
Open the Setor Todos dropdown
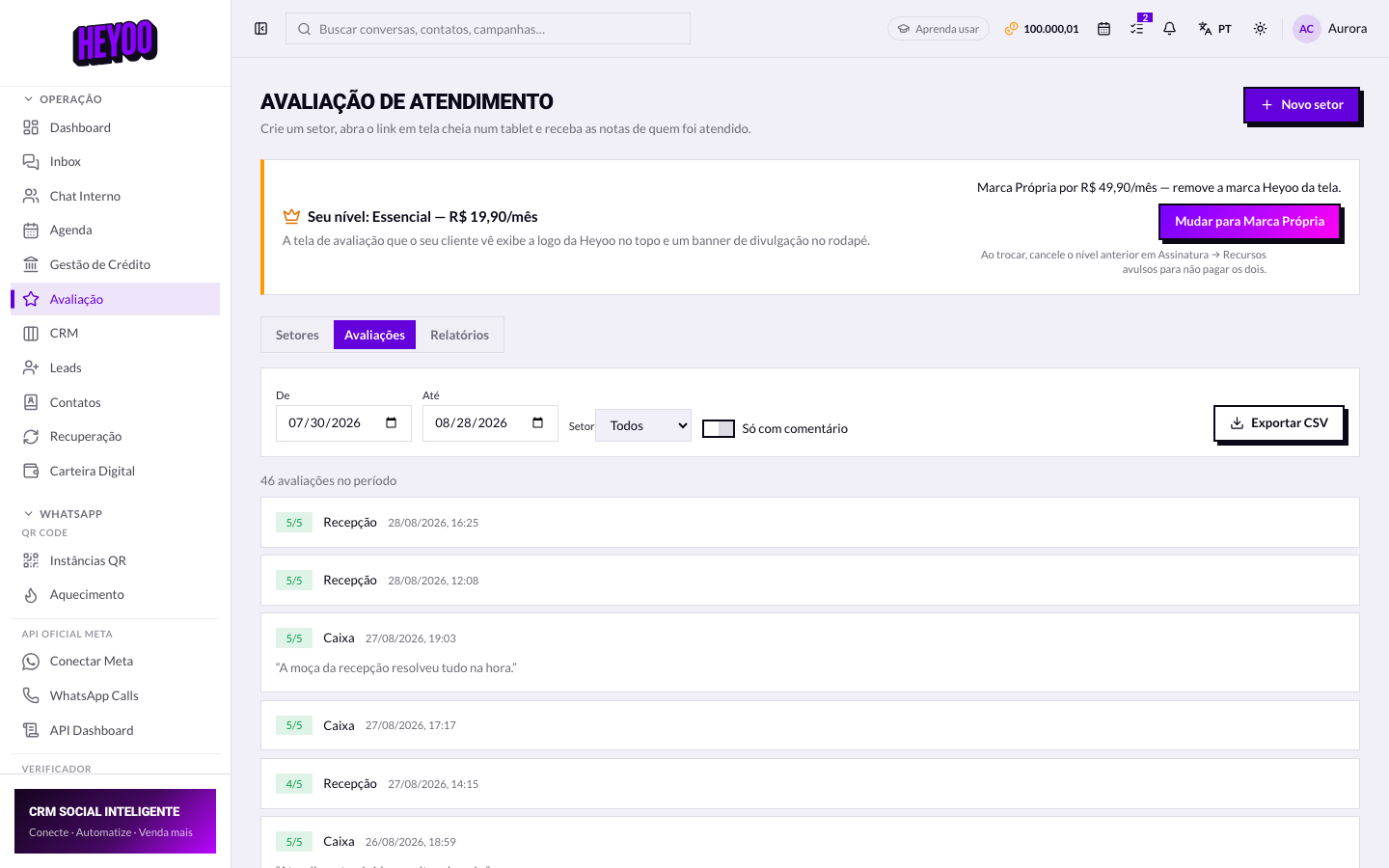click(643, 425)
